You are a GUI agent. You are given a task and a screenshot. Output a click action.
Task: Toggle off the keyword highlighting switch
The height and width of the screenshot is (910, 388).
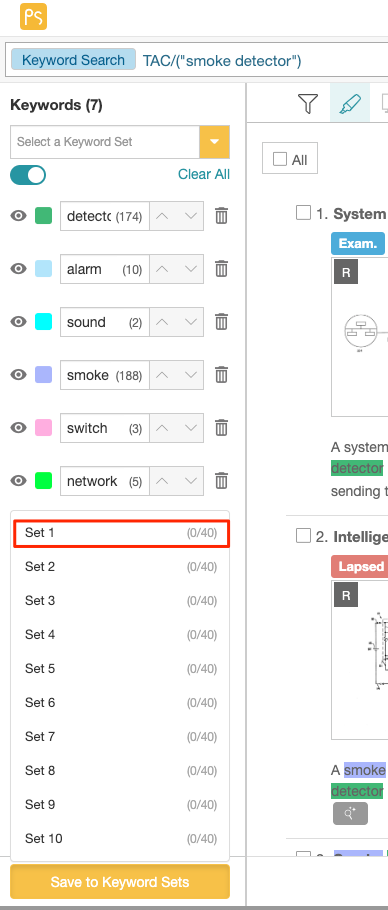pyautogui.click(x=28, y=175)
